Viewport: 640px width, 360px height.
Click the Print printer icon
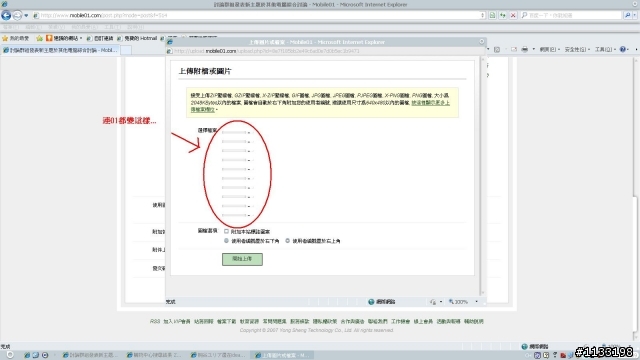pos(524,49)
